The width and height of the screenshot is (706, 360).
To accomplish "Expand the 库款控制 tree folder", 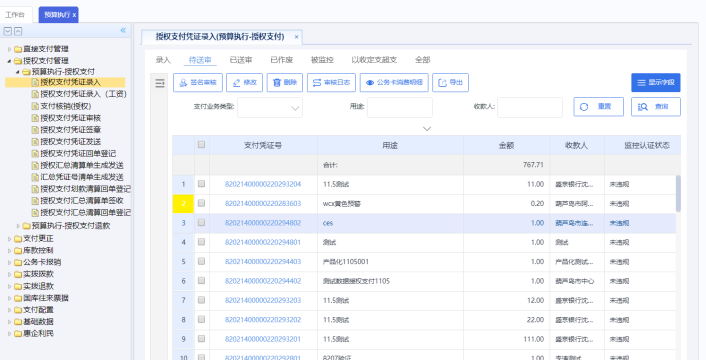I will [9, 250].
